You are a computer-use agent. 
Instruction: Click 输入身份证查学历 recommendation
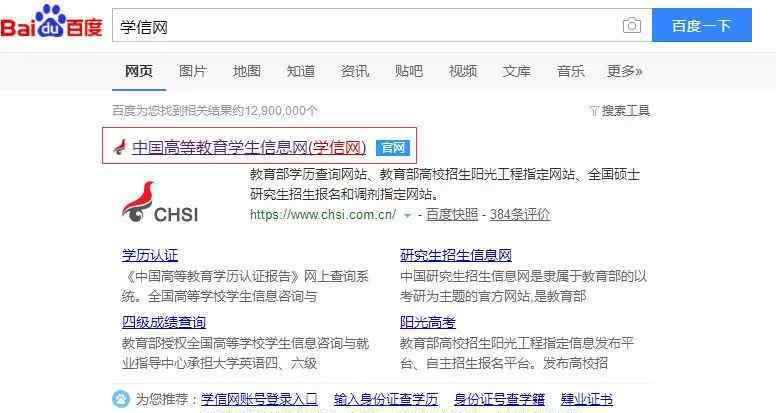tap(387, 399)
